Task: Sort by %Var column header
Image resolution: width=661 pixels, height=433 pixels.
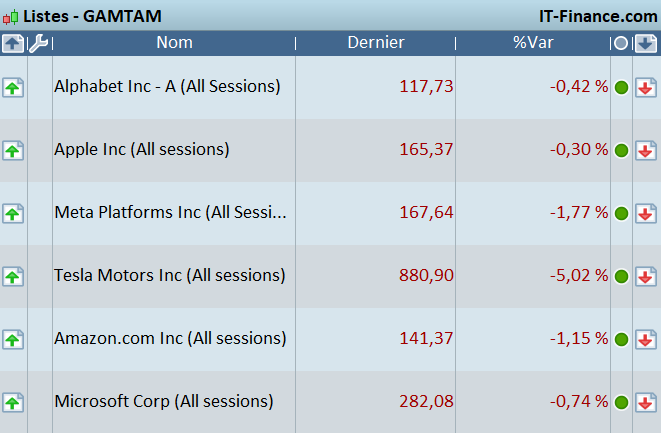Action: point(533,43)
